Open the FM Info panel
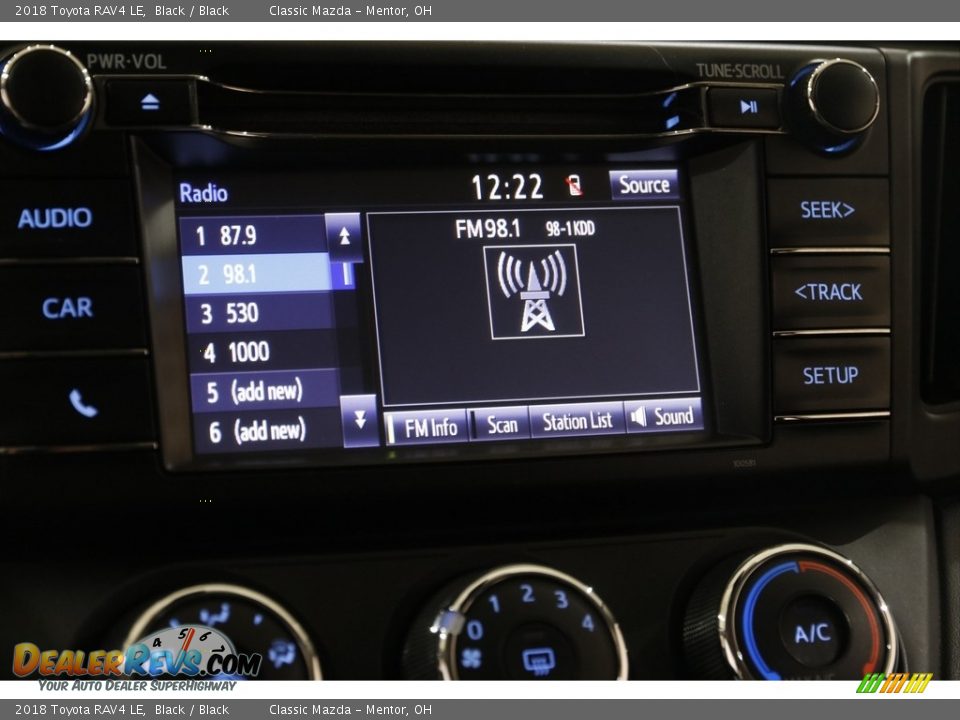Viewport: 960px width, 720px height. pyautogui.click(x=427, y=427)
